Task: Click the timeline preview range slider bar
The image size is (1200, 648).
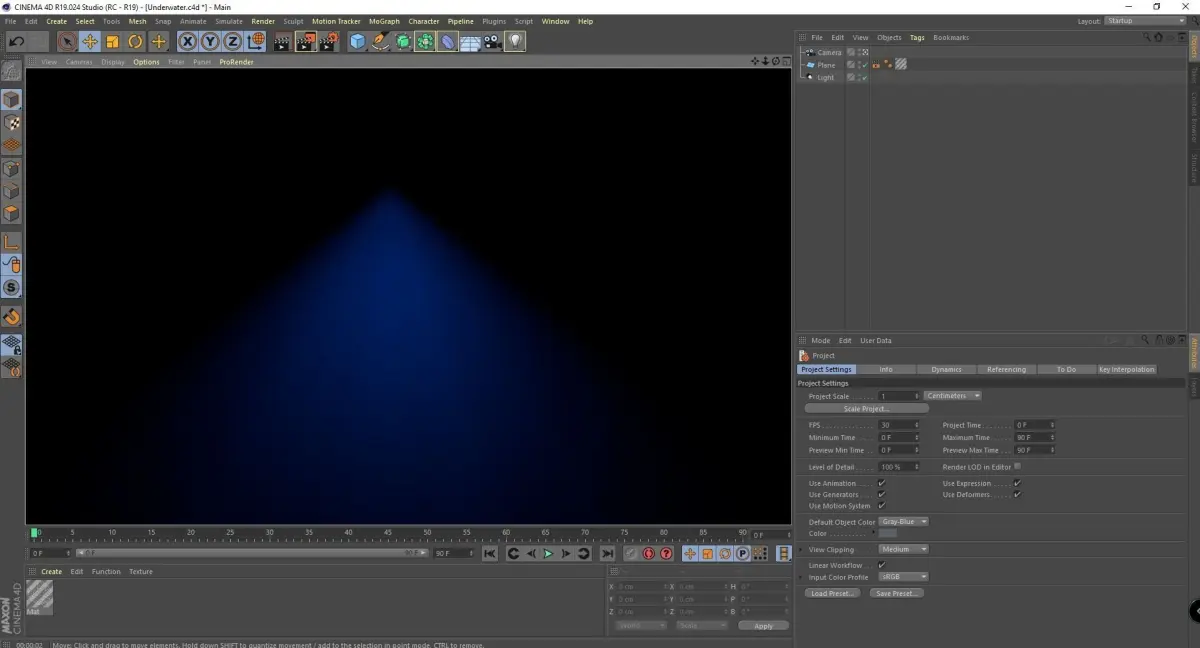Action: (250, 553)
